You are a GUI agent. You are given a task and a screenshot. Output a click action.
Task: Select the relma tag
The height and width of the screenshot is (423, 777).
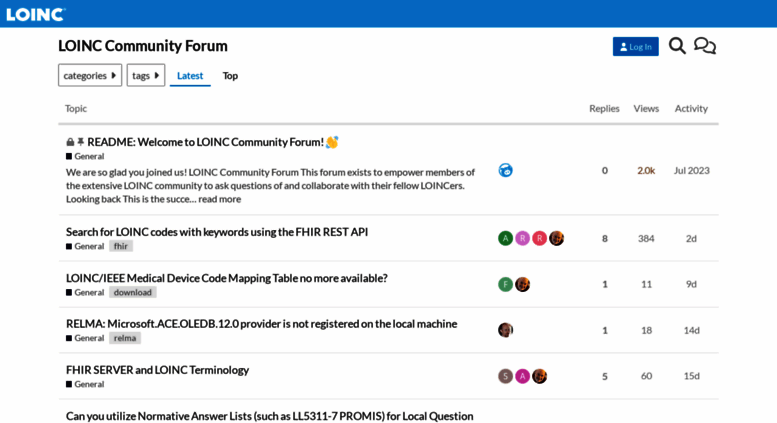[125, 338]
